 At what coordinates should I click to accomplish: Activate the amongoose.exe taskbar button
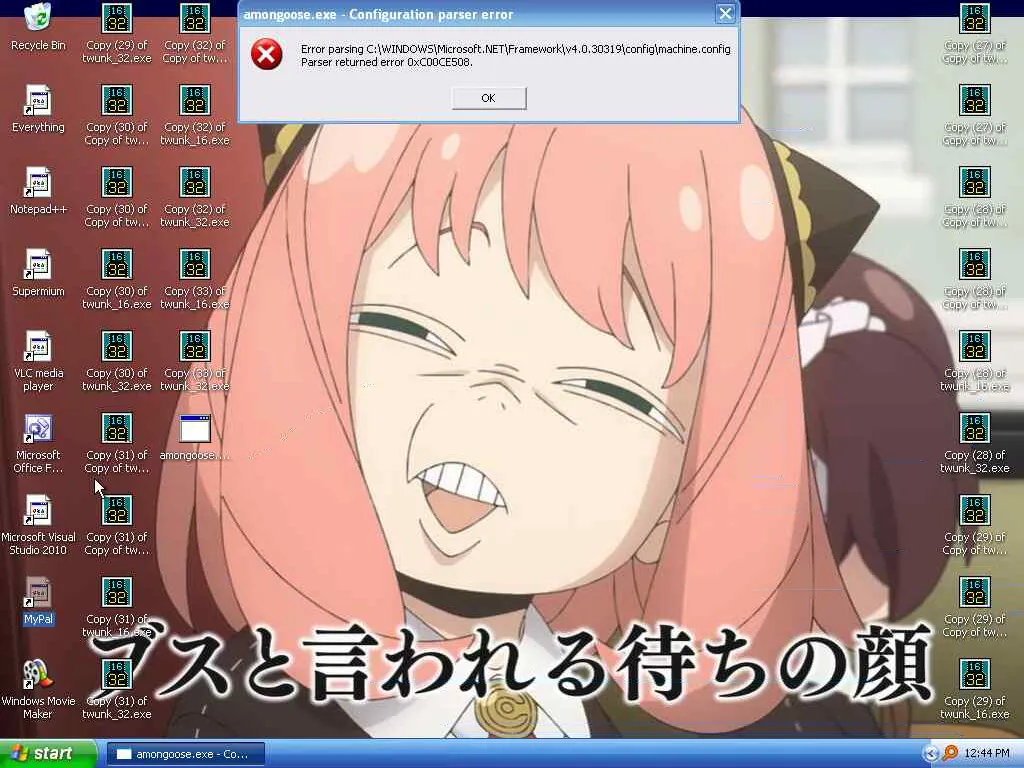point(185,754)
